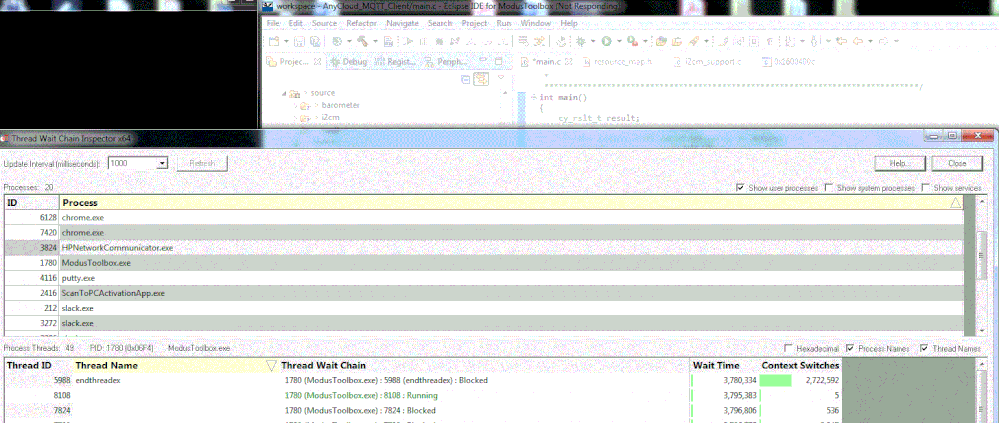The height and width of the screenshot is (423, 999).
Task: Select the endthreadex thread row 5988
Action: point(423,380)
